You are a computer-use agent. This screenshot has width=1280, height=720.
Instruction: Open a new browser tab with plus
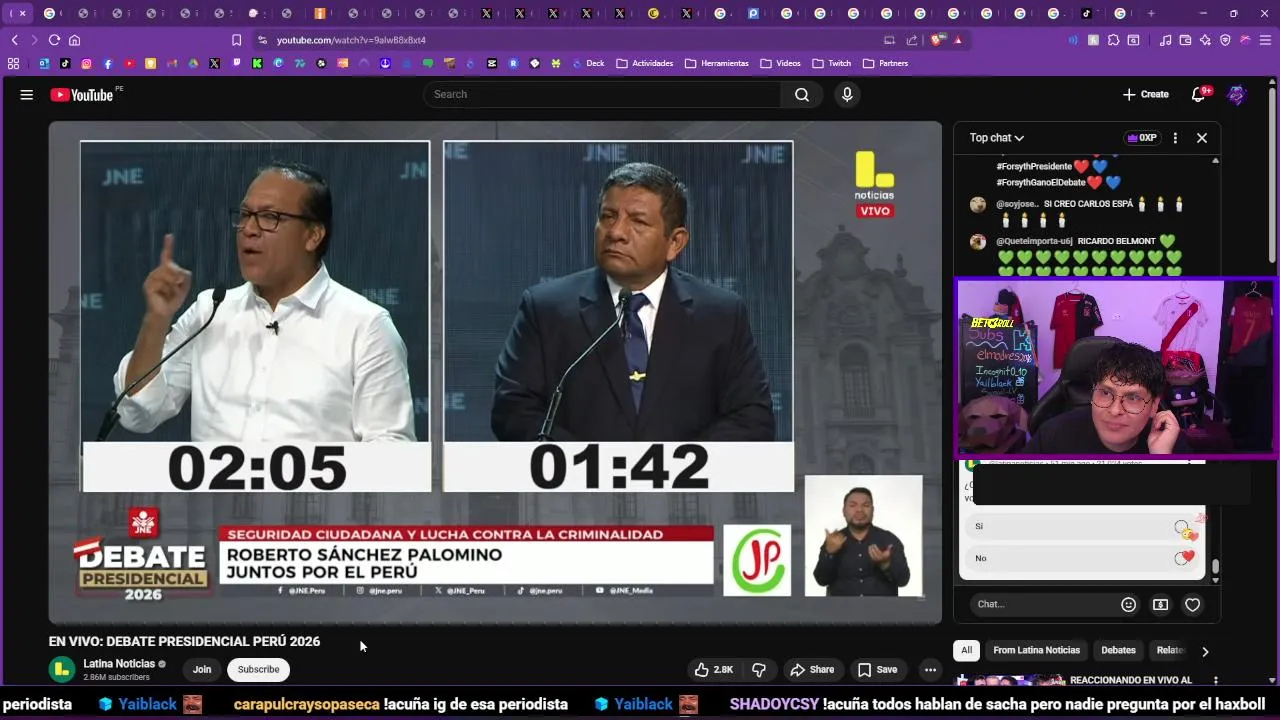pos(1151,13)
